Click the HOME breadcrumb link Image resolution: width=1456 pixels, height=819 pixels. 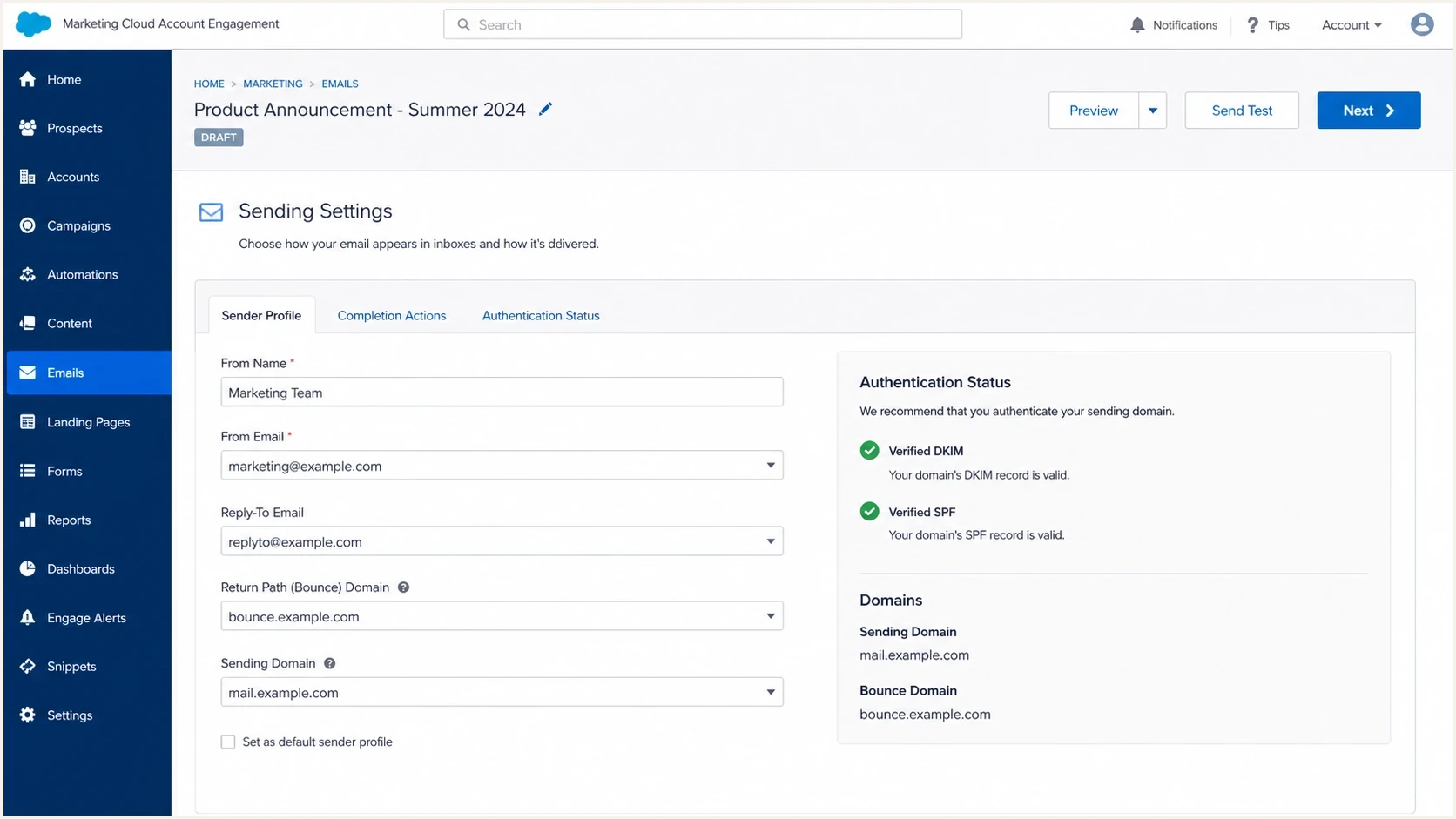(209, 84)
